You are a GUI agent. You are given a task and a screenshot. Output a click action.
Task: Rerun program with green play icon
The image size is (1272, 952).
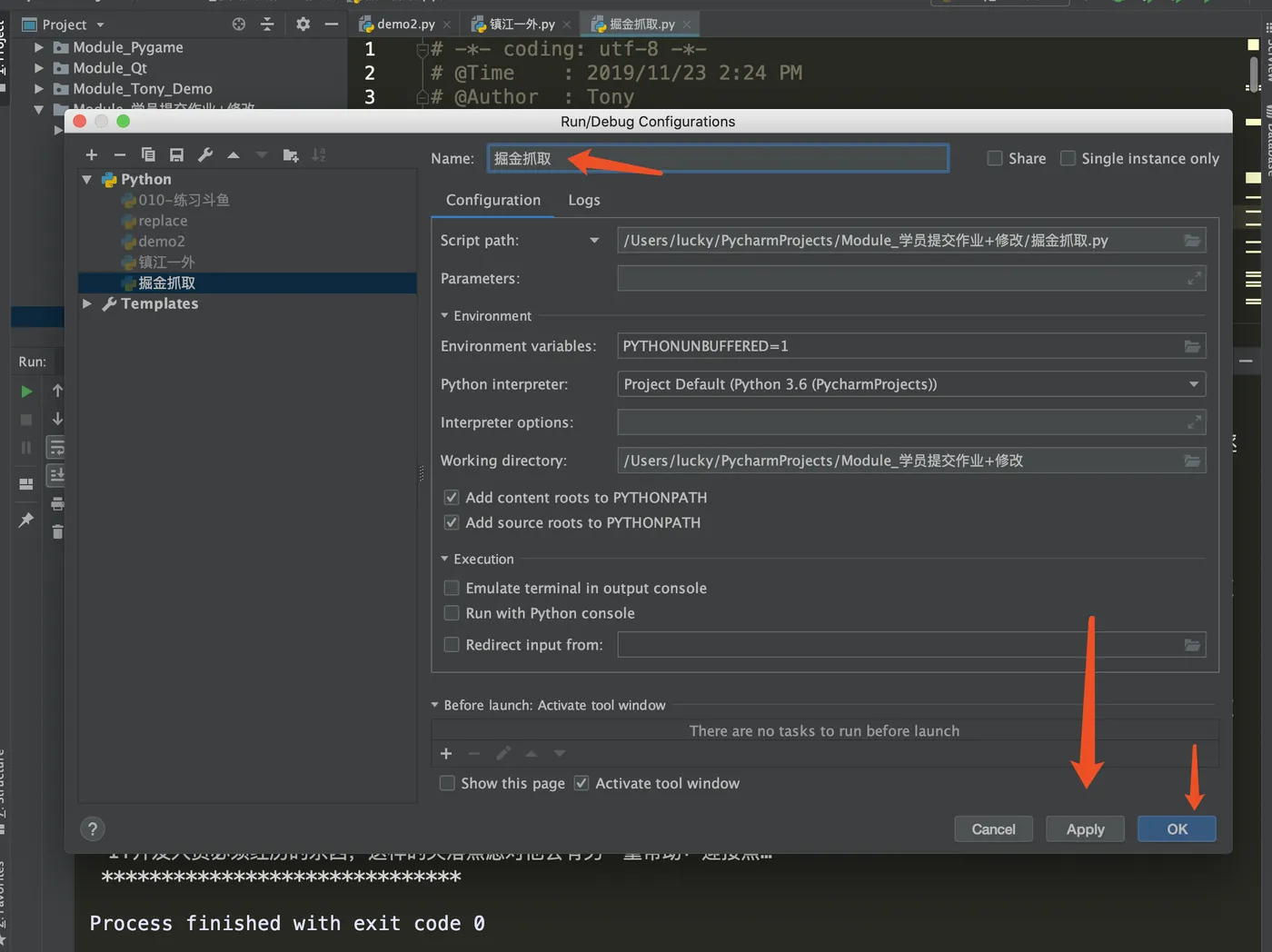click(26, 392)
